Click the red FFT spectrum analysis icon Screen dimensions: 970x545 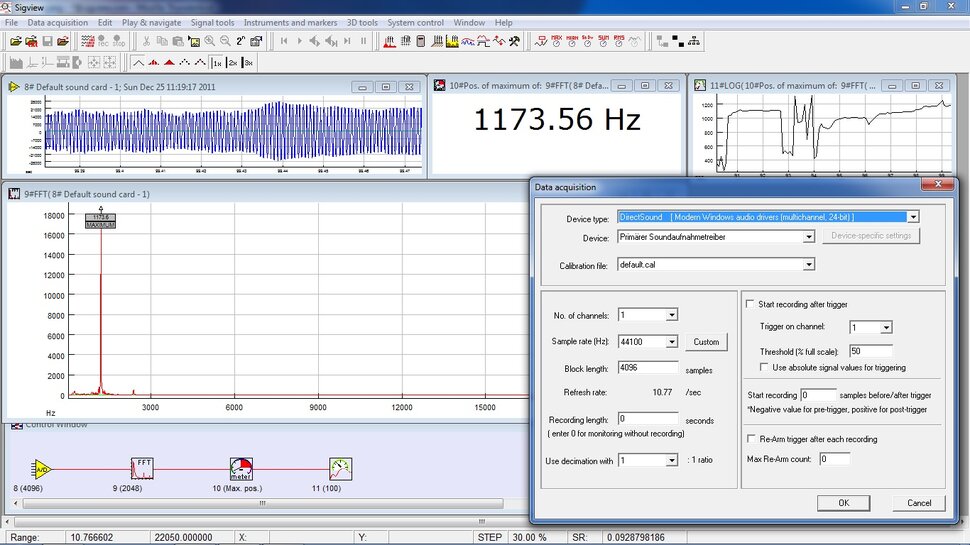point(390,41)
